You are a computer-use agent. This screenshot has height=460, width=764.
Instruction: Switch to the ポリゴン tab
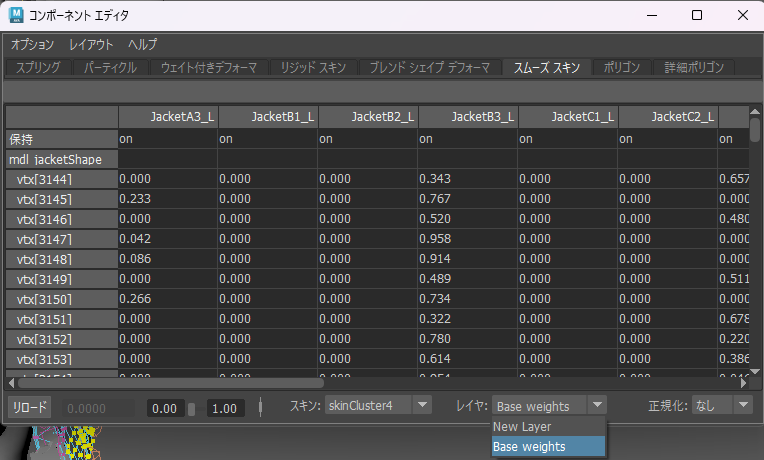(x=622, y=67)
